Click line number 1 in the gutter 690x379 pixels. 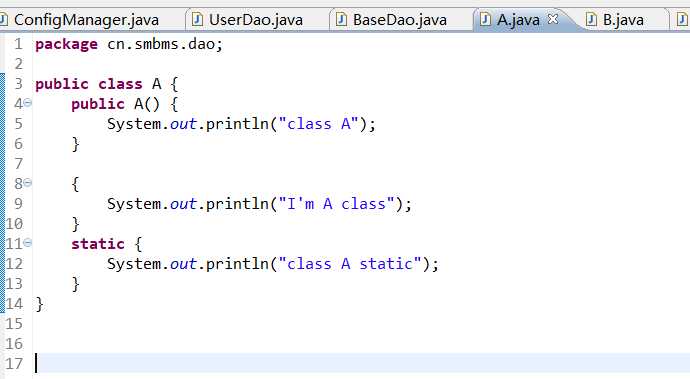(x=18, y=44)
